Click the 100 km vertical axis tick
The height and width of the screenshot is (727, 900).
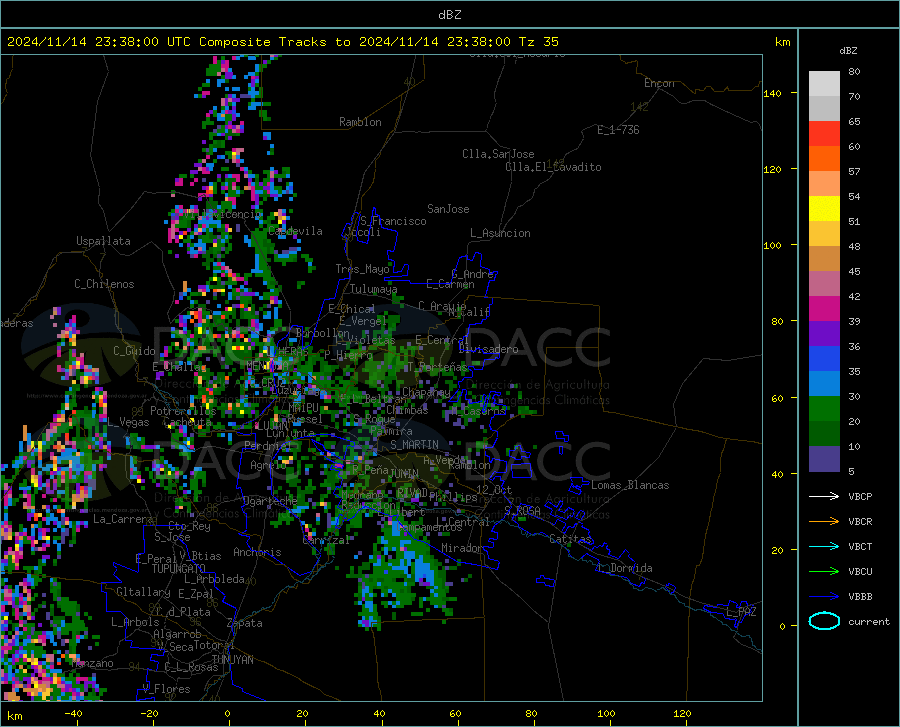[772, 246]
